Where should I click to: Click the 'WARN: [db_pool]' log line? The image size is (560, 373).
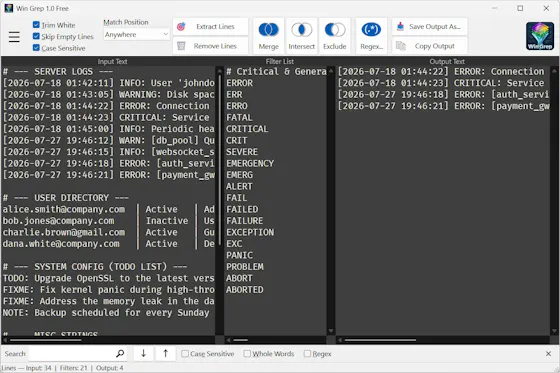coord(108,140)
